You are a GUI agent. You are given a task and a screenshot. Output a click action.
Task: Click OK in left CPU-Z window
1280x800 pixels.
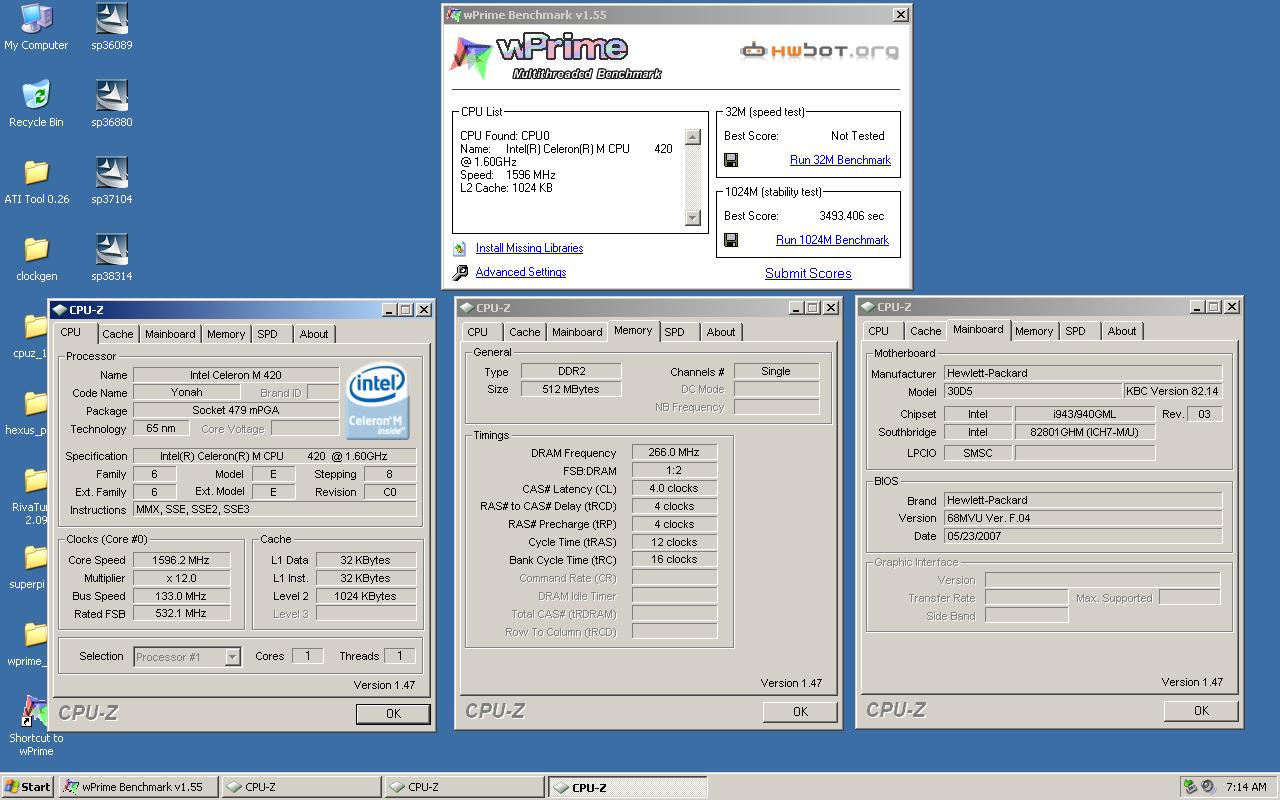coord(393,713)
